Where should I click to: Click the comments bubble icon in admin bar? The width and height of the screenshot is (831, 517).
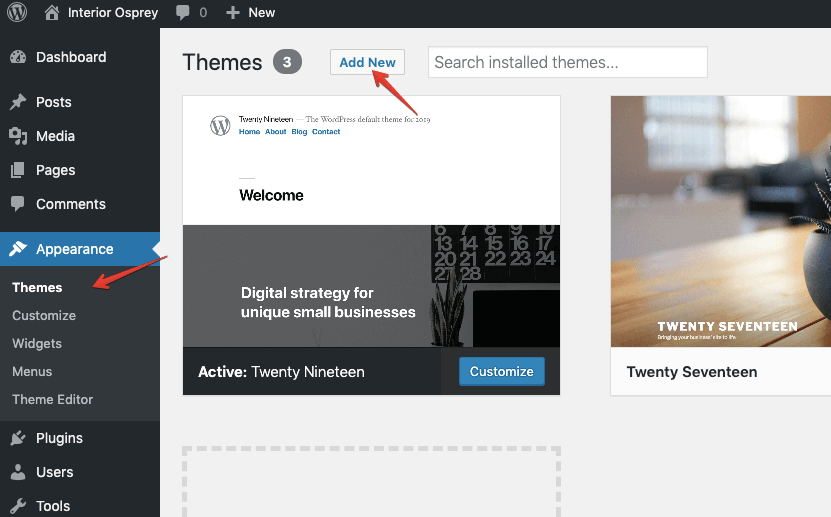(x=183, y=12)
